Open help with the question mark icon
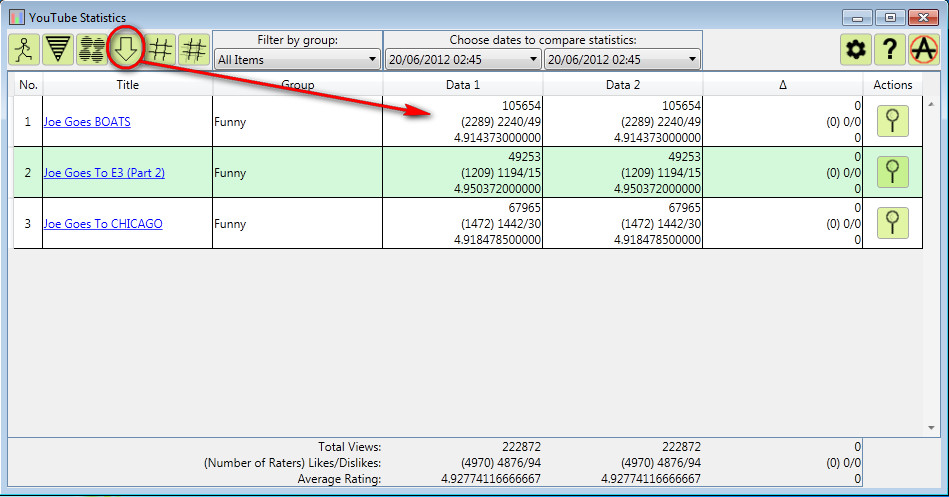This screenshot has width=949, height=497. [889, 49]
